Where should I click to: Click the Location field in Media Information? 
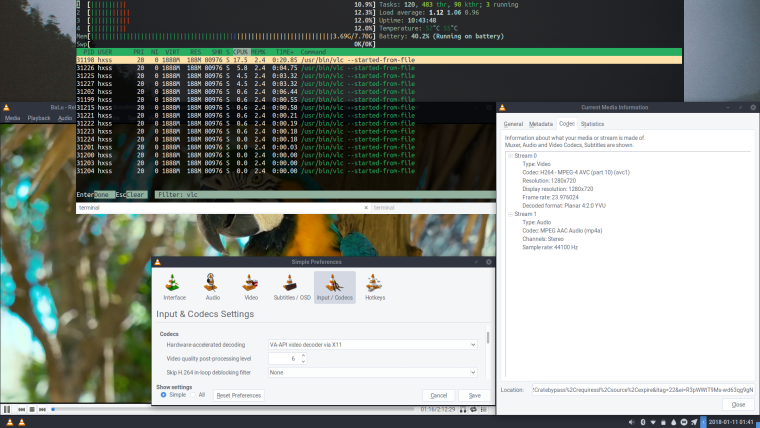[643, 390]
